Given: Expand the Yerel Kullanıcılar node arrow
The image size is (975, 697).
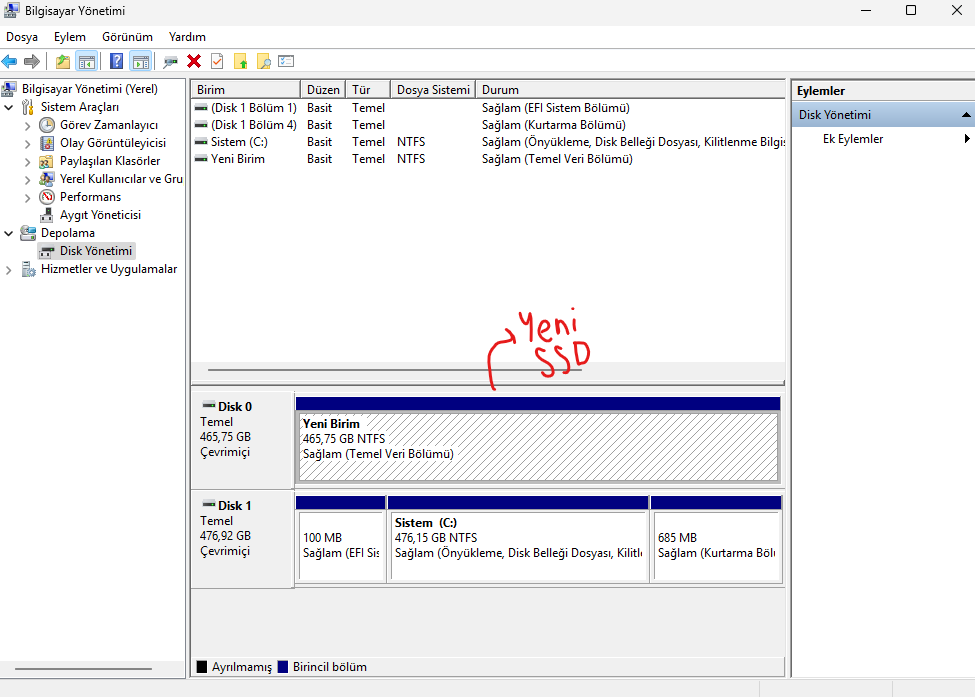Looking at the screenshot, I should tap(27, 180).
